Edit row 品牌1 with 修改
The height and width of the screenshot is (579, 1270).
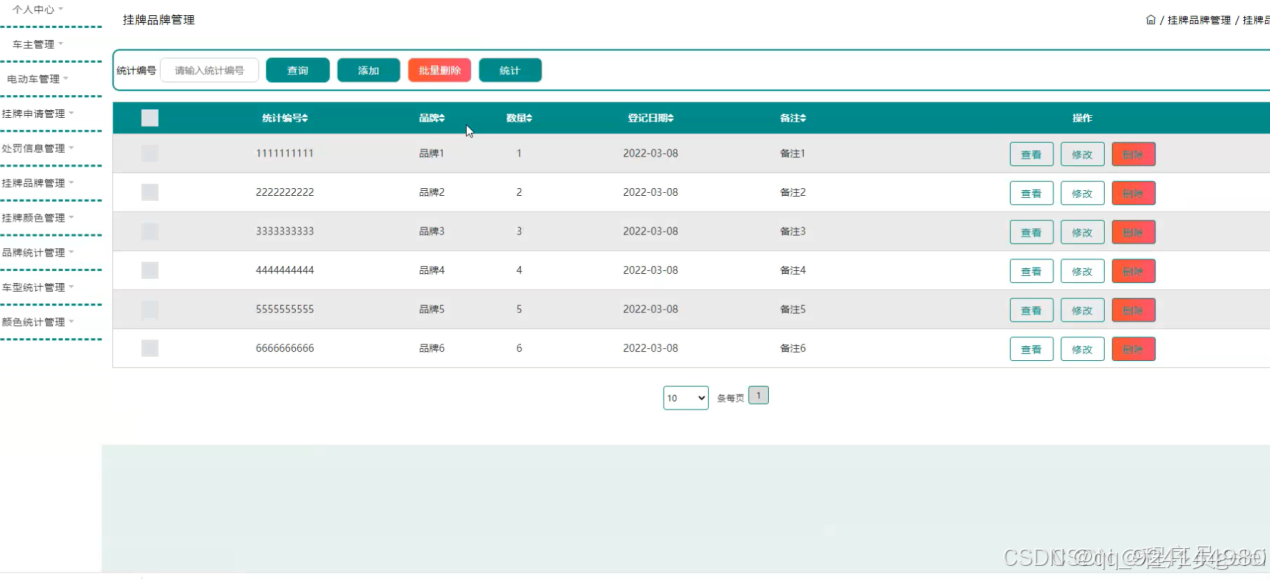coord(1082,154)
